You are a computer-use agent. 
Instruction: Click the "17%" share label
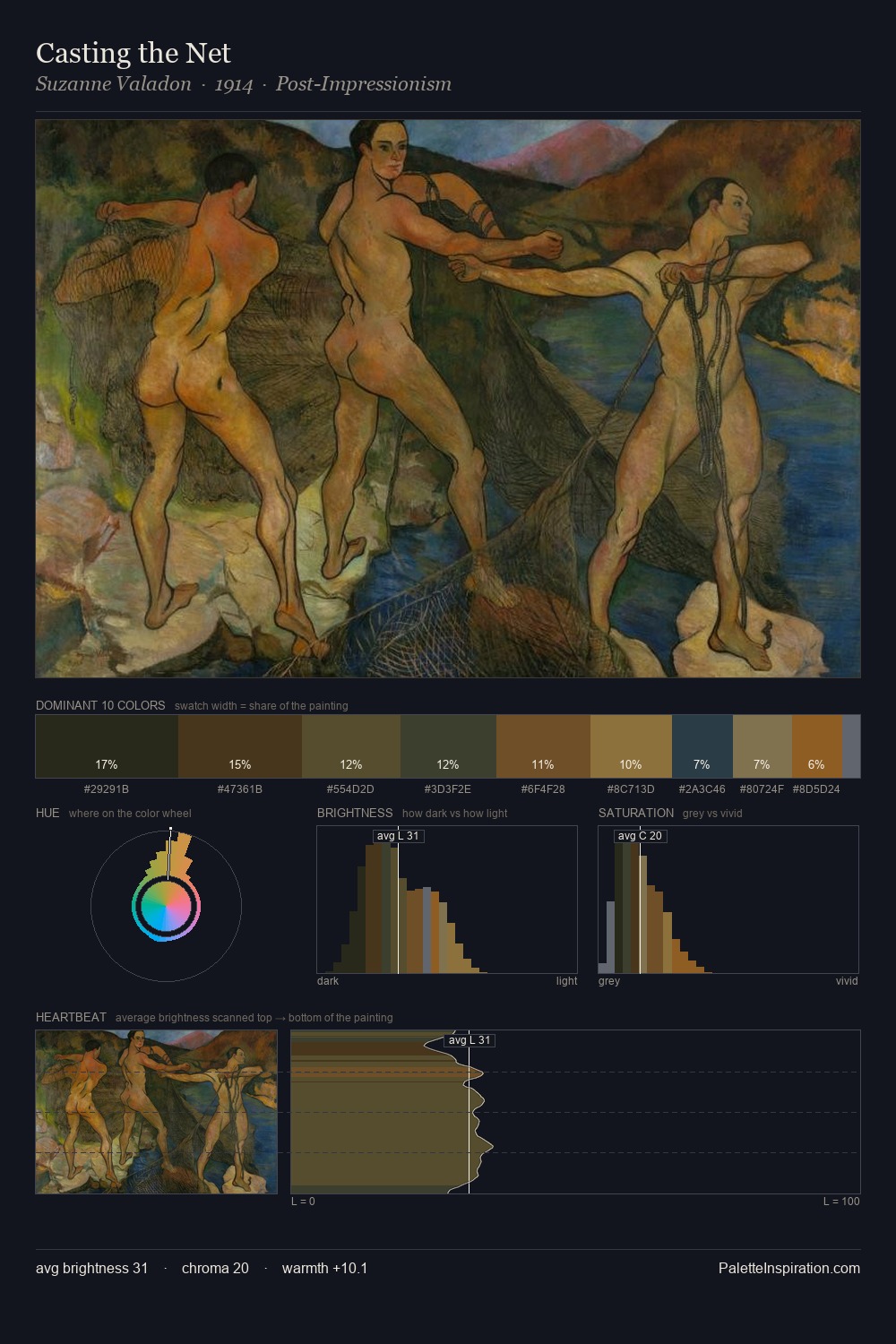(x=107, y=764)
